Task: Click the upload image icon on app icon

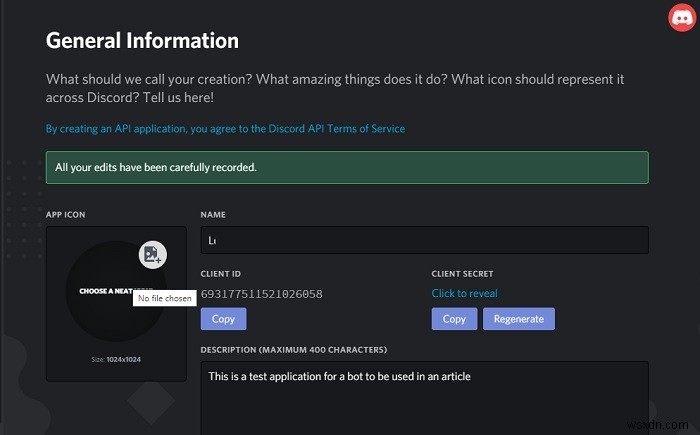Action: [x=153, y=255]
